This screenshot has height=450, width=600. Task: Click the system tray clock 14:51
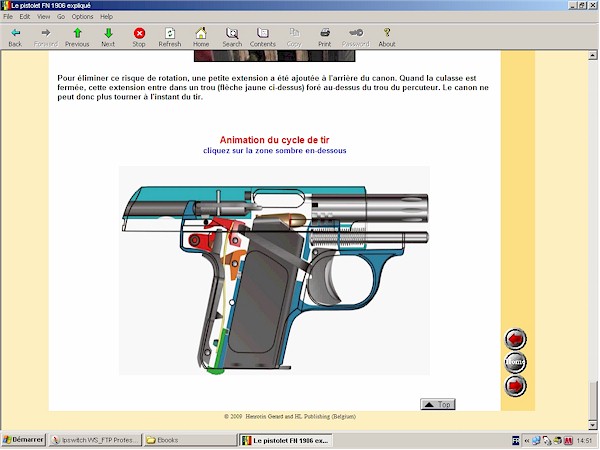click(x=584, y=440)
